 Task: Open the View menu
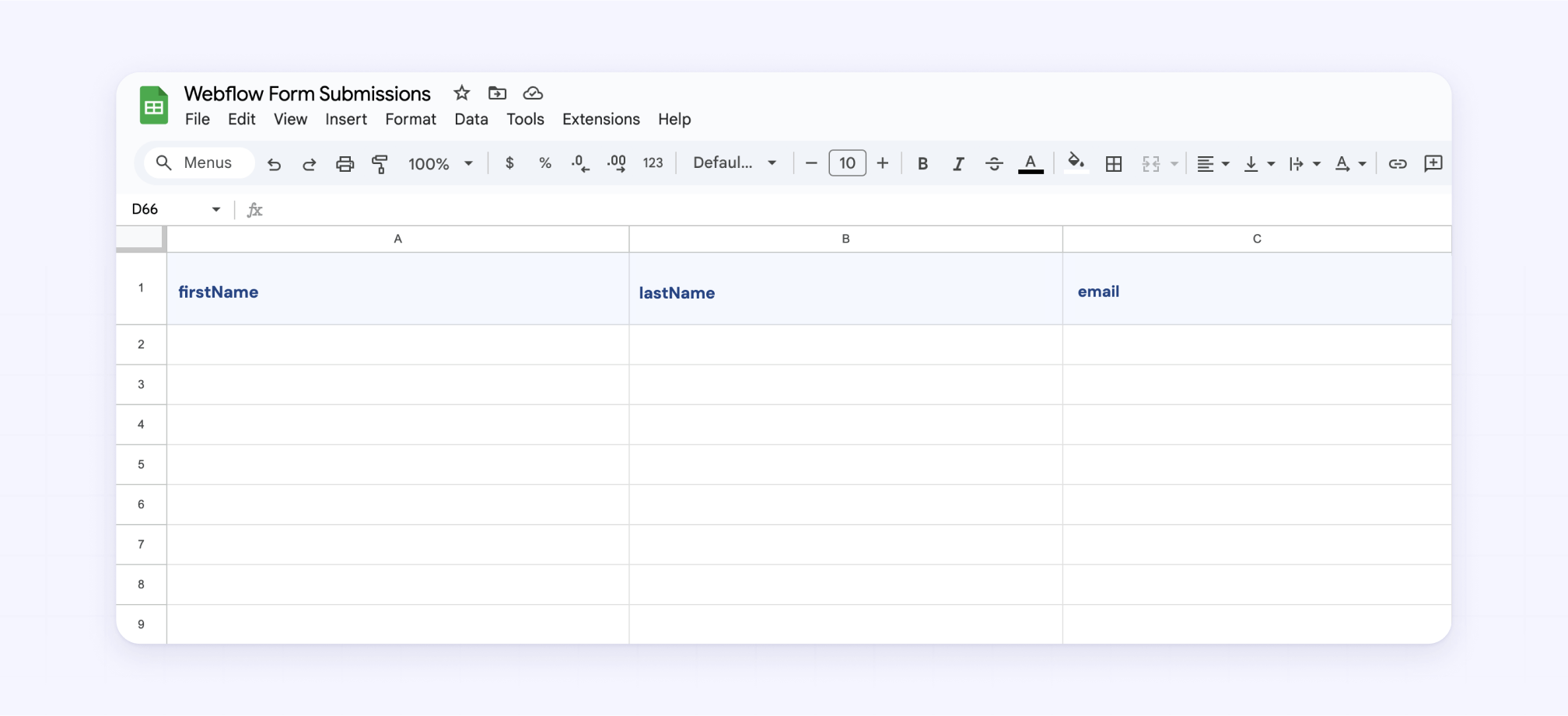point(290,119)
